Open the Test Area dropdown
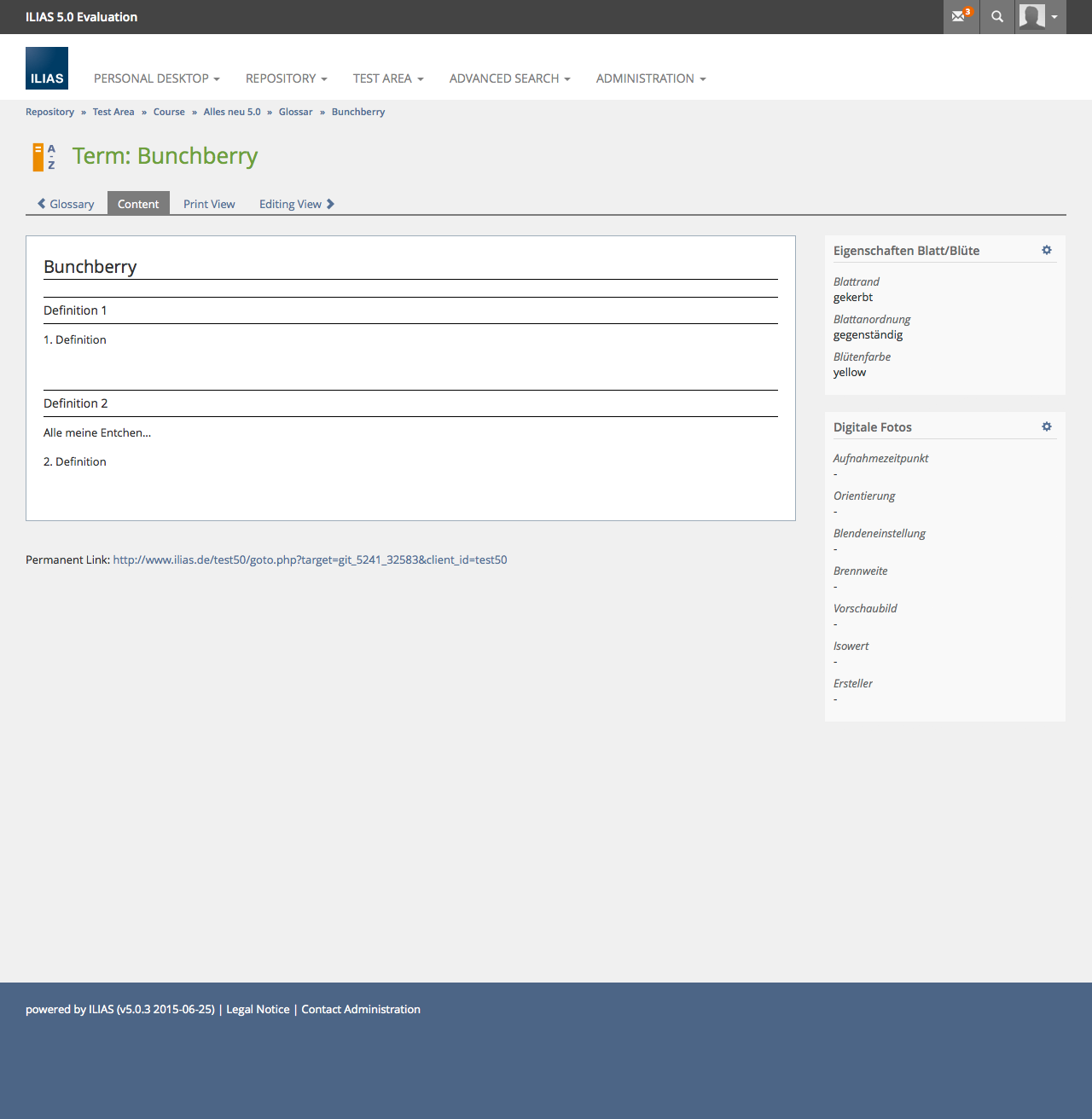This screenshot has height=1119, width=1092. [387, 78]
